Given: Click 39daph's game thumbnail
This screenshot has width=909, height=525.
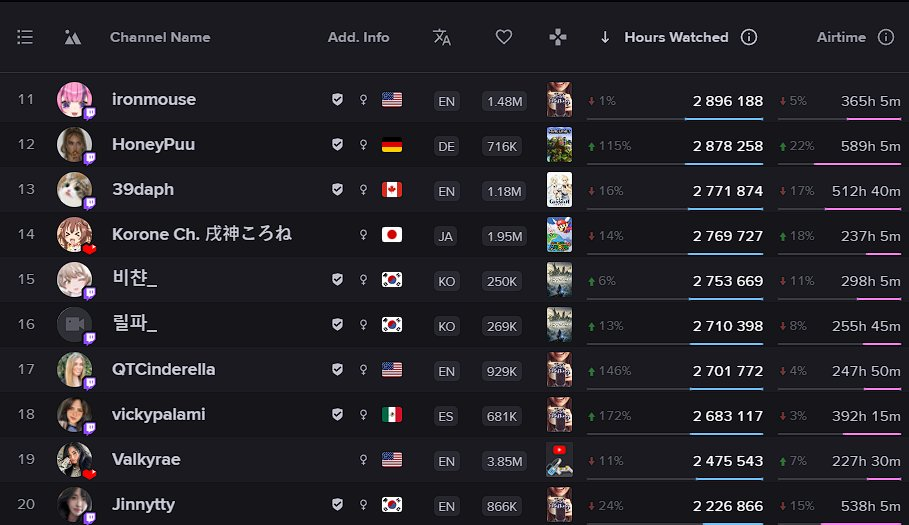Looking at the screenshot, I should click(x=559, y=189).
